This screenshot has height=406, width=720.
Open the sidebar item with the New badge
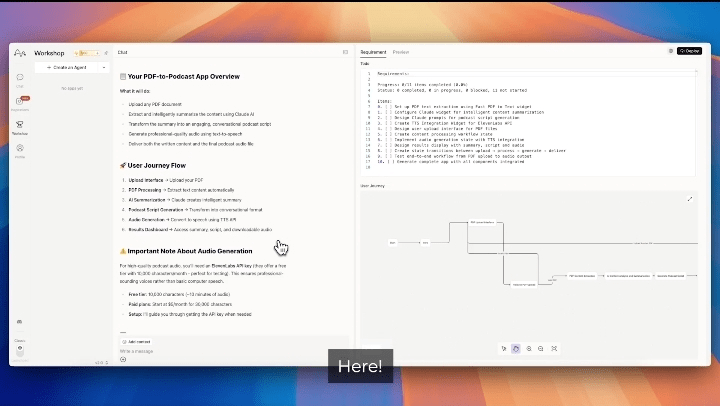click(20, 101)
